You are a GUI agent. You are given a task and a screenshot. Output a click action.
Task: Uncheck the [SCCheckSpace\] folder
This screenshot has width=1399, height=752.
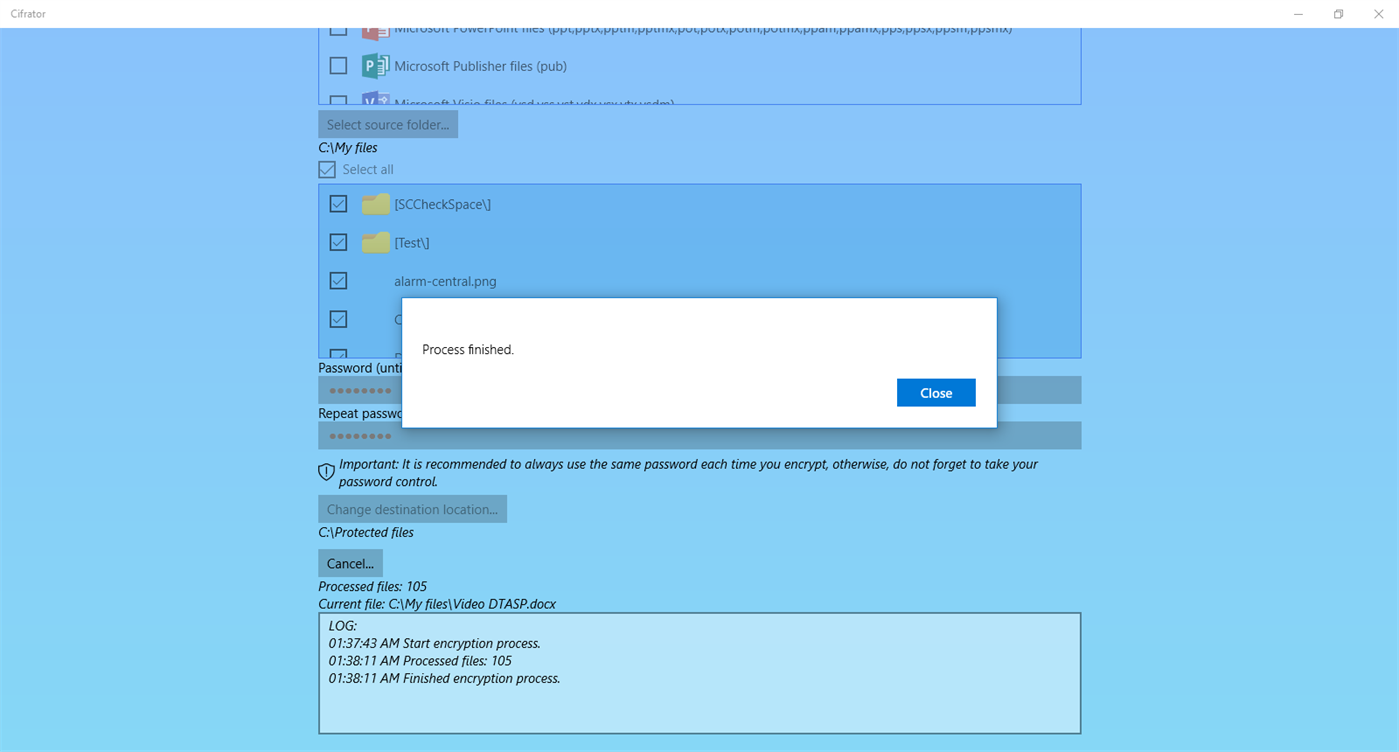(338, 203)
